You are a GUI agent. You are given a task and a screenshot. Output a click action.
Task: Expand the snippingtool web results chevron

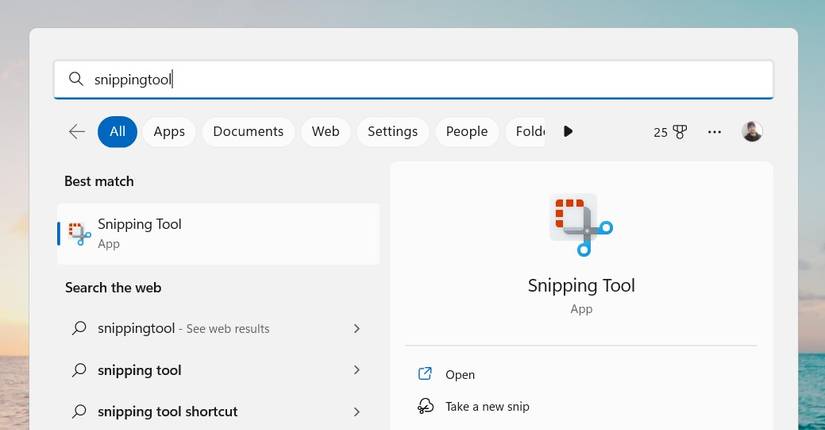point(357,328)
